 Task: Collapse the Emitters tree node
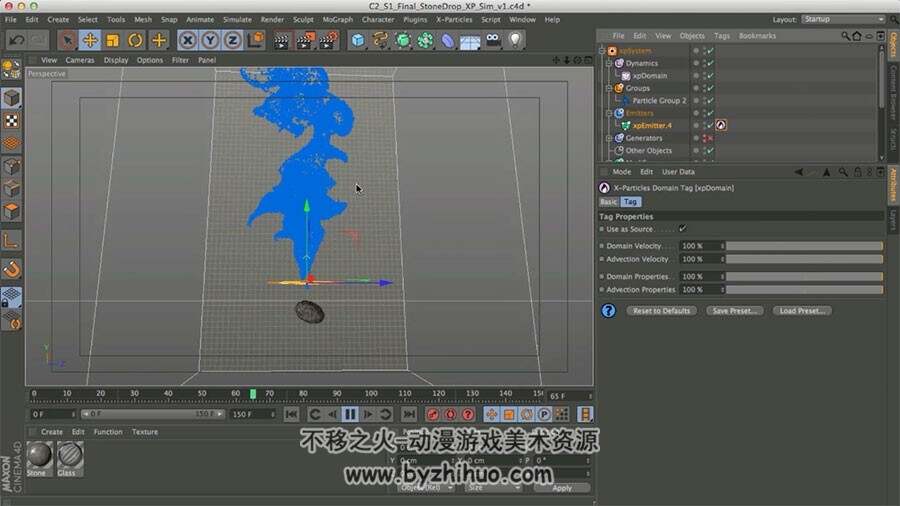coord(609,114)
